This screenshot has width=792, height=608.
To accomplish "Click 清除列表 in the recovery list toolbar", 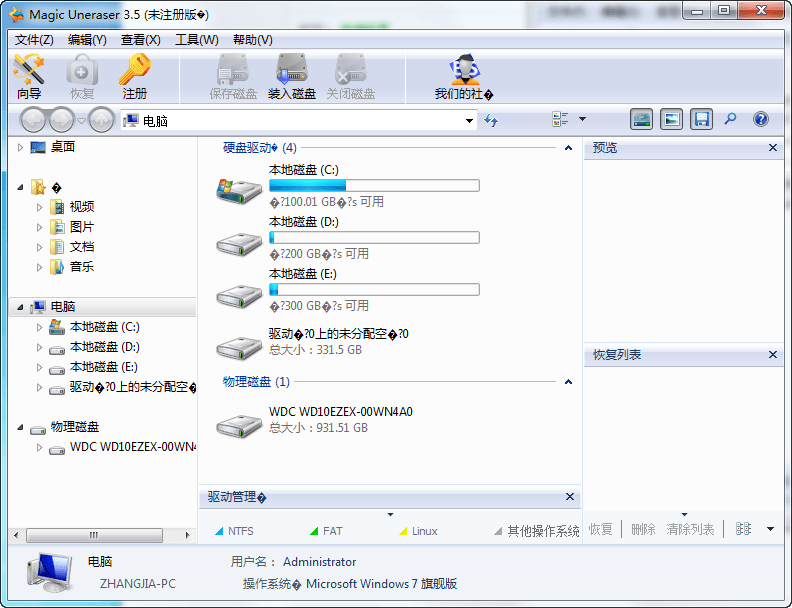I will click(690, 529).
